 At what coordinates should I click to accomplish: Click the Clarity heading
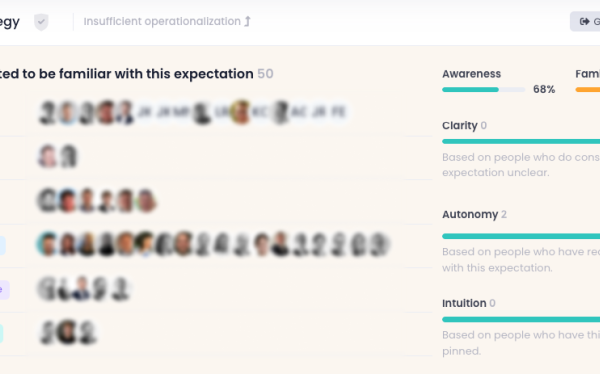coord(460,126)
